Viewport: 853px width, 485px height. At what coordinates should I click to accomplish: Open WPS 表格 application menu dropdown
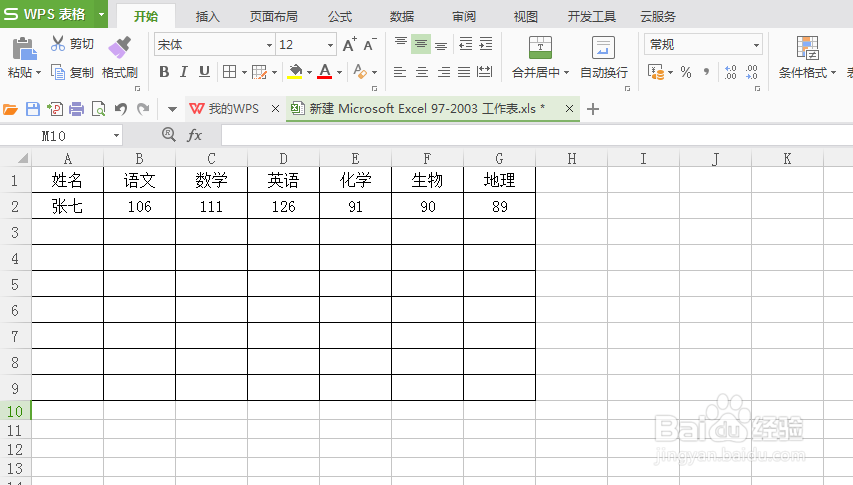(x=101, y=15)
